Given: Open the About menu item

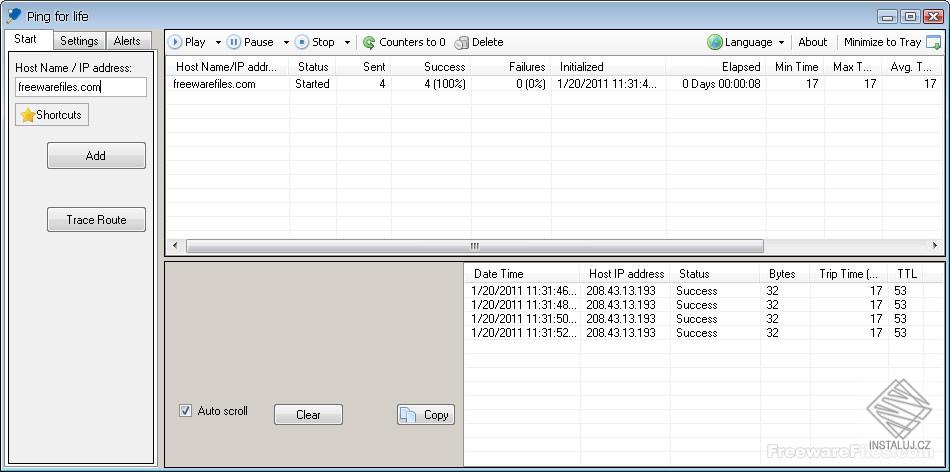Looking at the screenshot, I should (x=812, y=42).
